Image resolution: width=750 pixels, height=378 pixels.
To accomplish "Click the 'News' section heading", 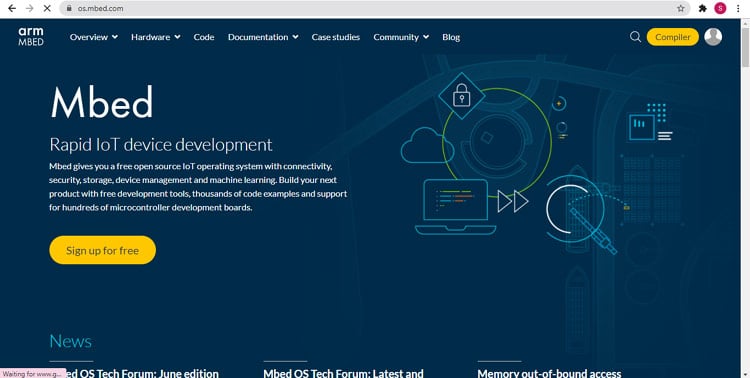I will click(70, 341).
